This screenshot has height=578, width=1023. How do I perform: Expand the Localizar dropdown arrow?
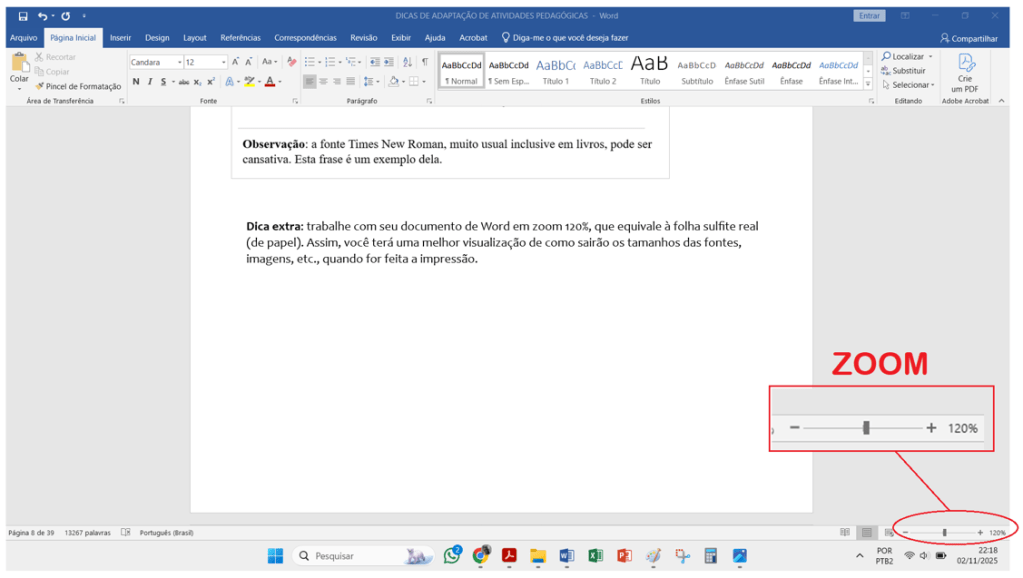pyautogui.click(x=932, y=57)
